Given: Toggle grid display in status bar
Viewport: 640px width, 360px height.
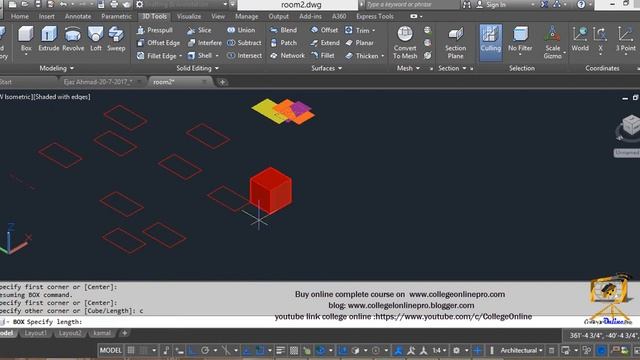Looking at the screenshot, I should click(x=131, y=350).
